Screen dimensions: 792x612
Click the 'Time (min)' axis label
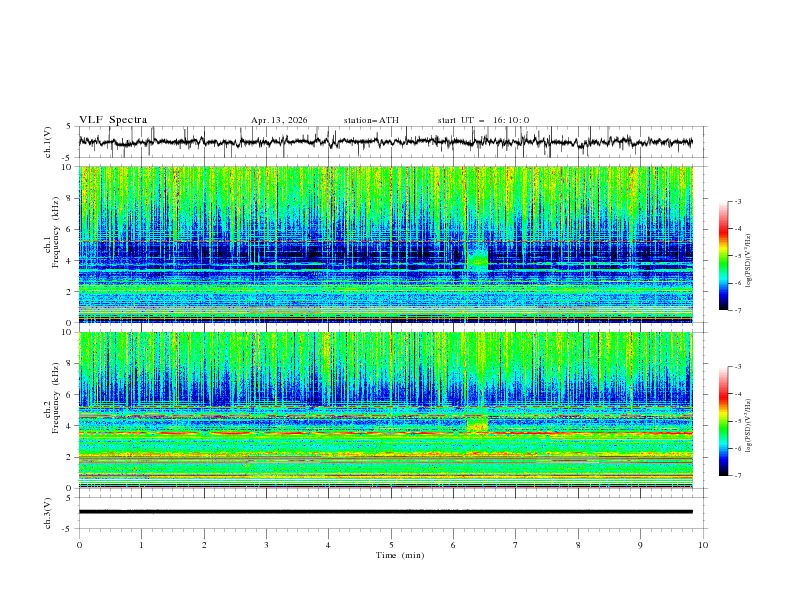[x=400, y=555]
